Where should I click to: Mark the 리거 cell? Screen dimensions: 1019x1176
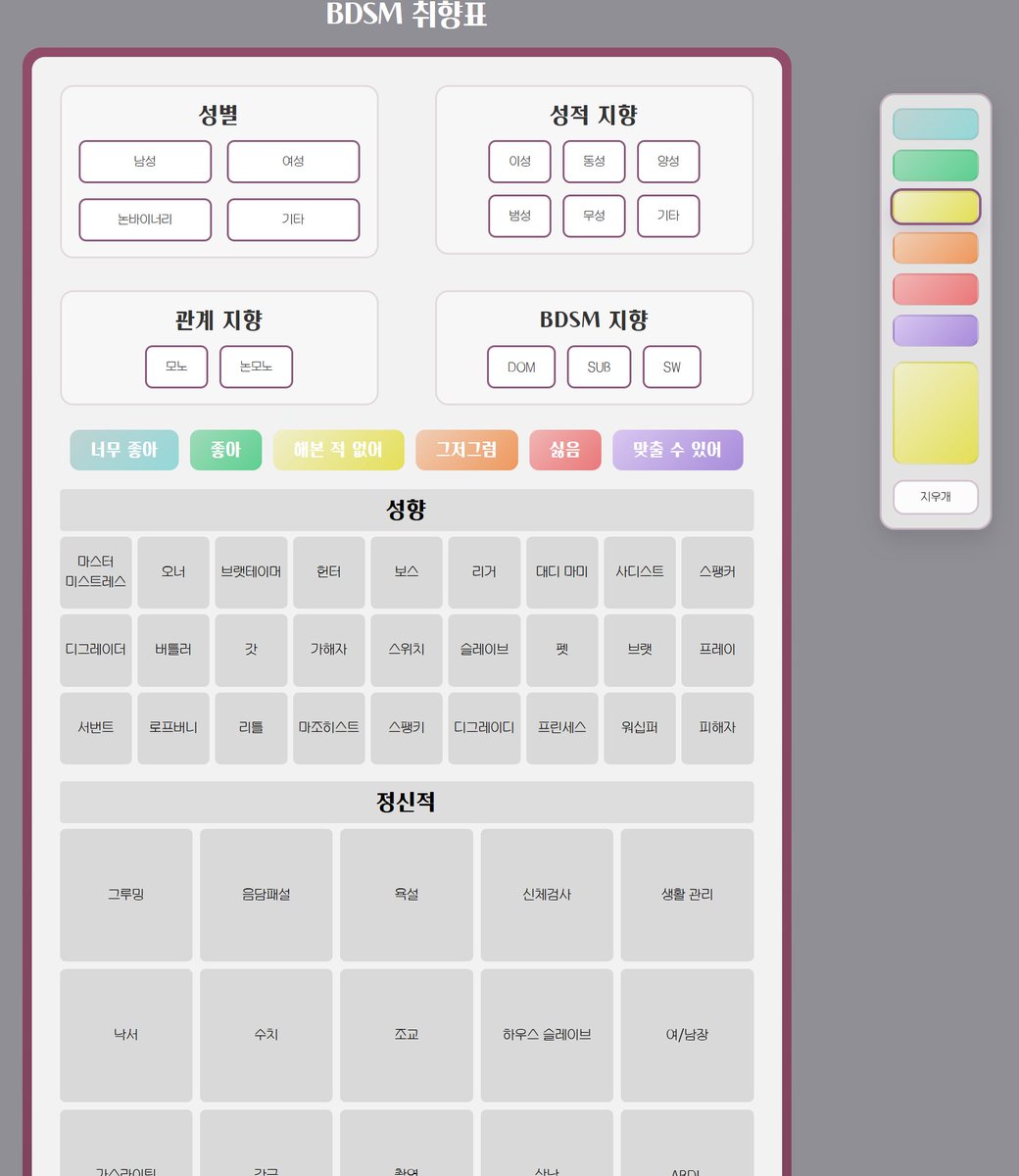point(484,572)
